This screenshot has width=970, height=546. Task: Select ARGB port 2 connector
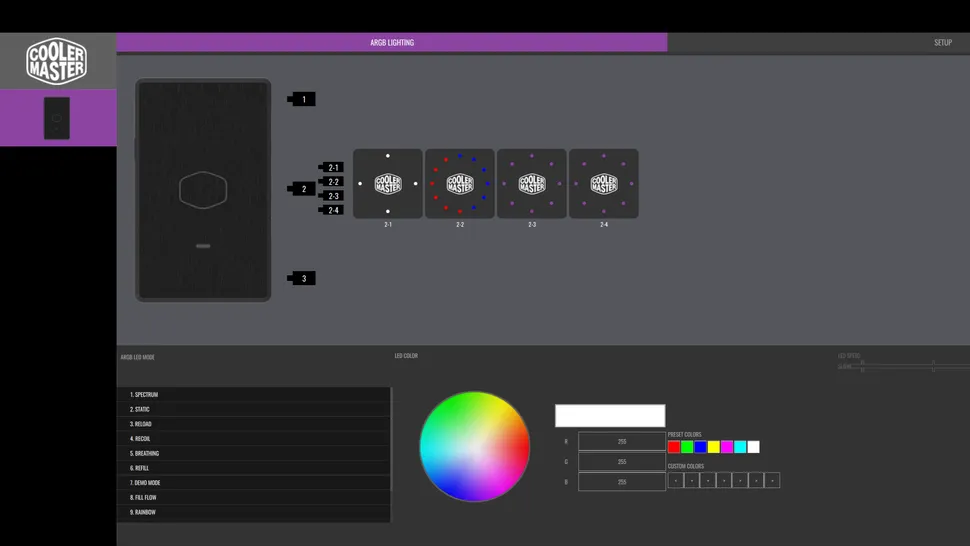pos(303,188)
